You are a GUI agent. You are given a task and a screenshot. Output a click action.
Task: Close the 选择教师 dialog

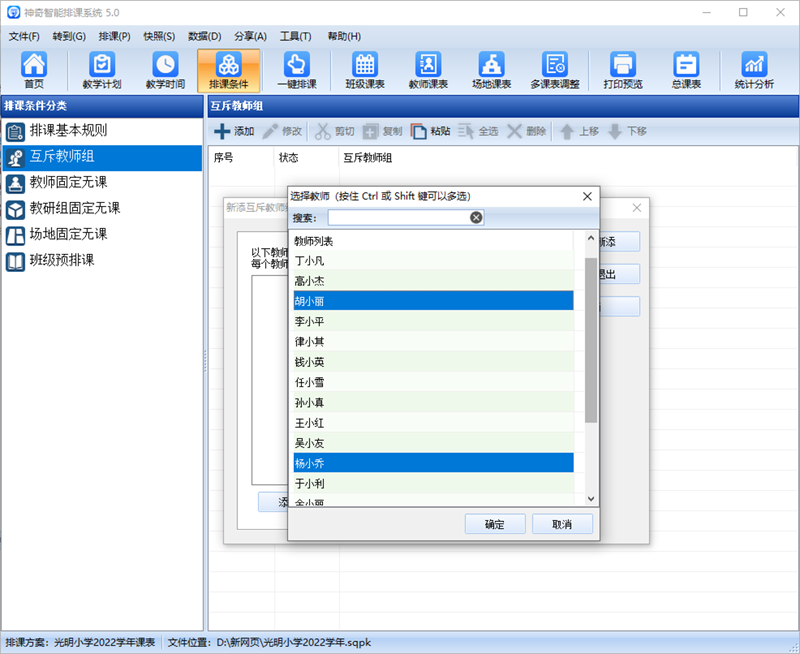pyautogui.click(x=587, y=196)
